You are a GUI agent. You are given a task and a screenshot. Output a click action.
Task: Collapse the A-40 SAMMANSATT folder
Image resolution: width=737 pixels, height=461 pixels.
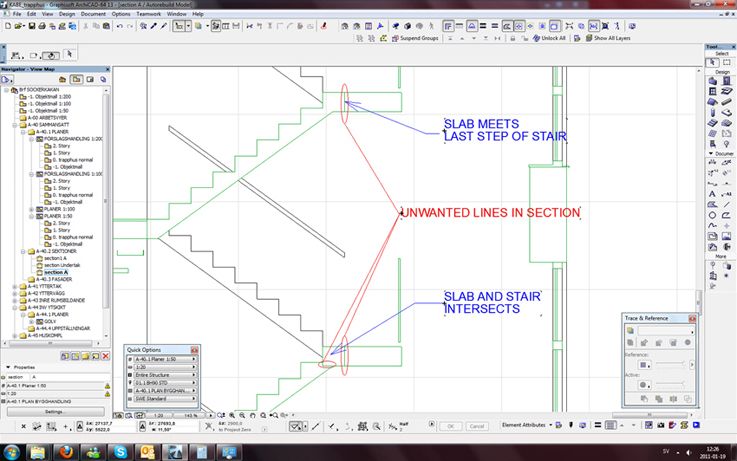coord(15,125)
